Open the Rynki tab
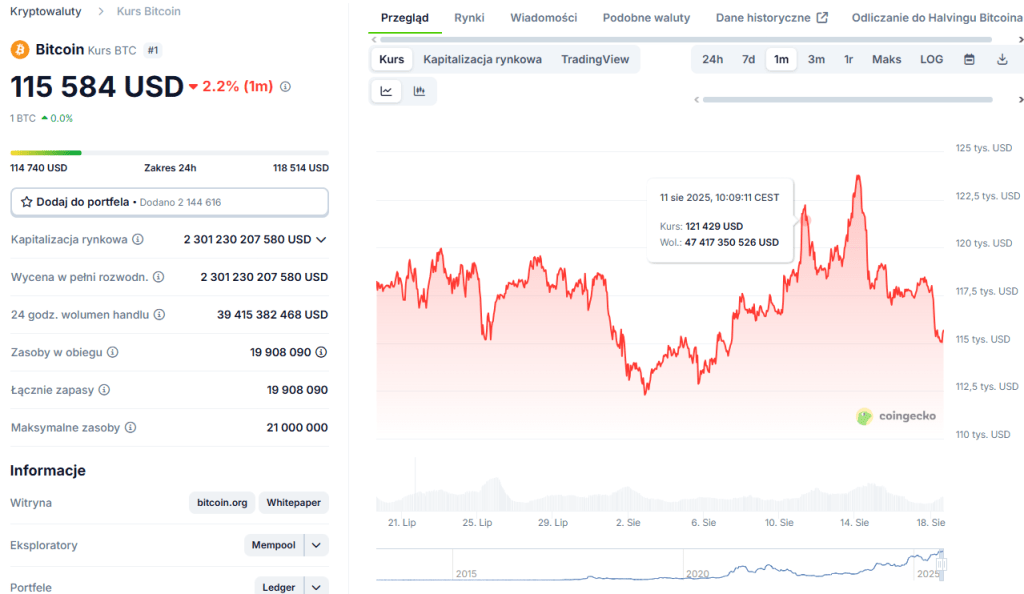The width and height of the screenshot is (1024, 594). pos(469,18)
